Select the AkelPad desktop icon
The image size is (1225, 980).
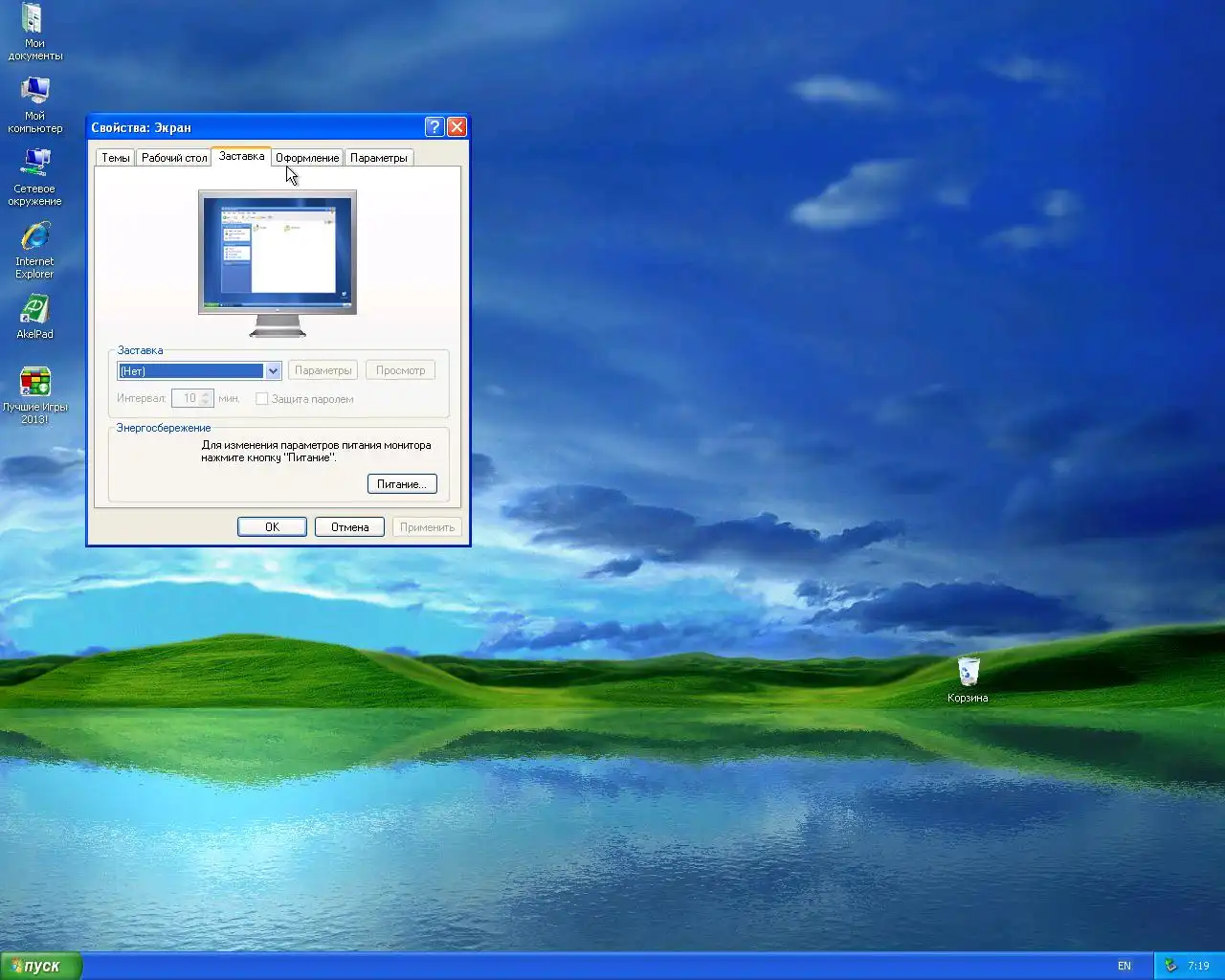(x=34, y=317)
